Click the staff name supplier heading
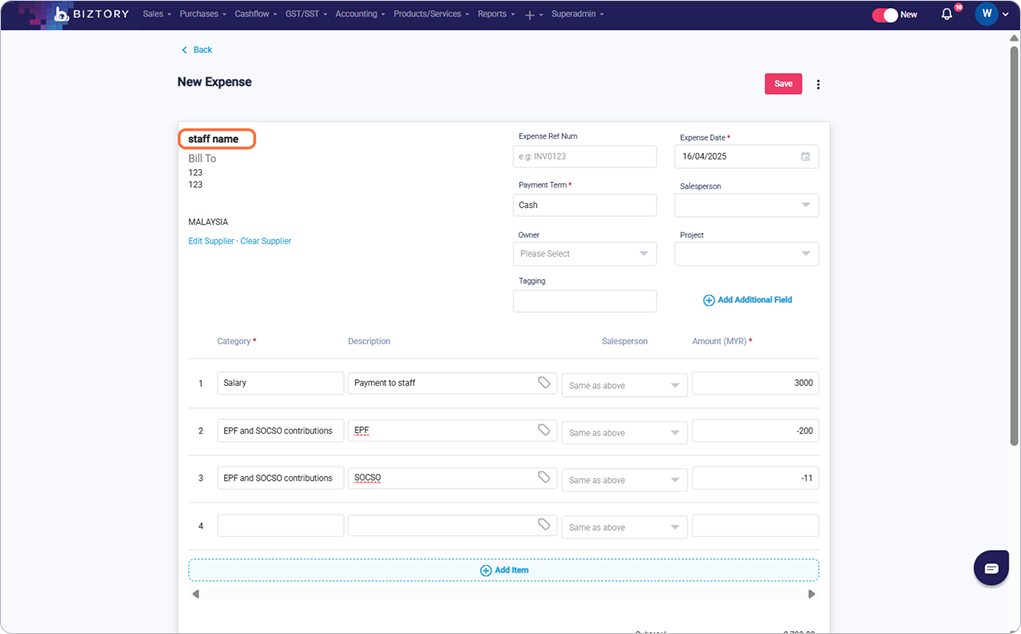The width and height of the screenshot is (1021, 634). [214, 139]
